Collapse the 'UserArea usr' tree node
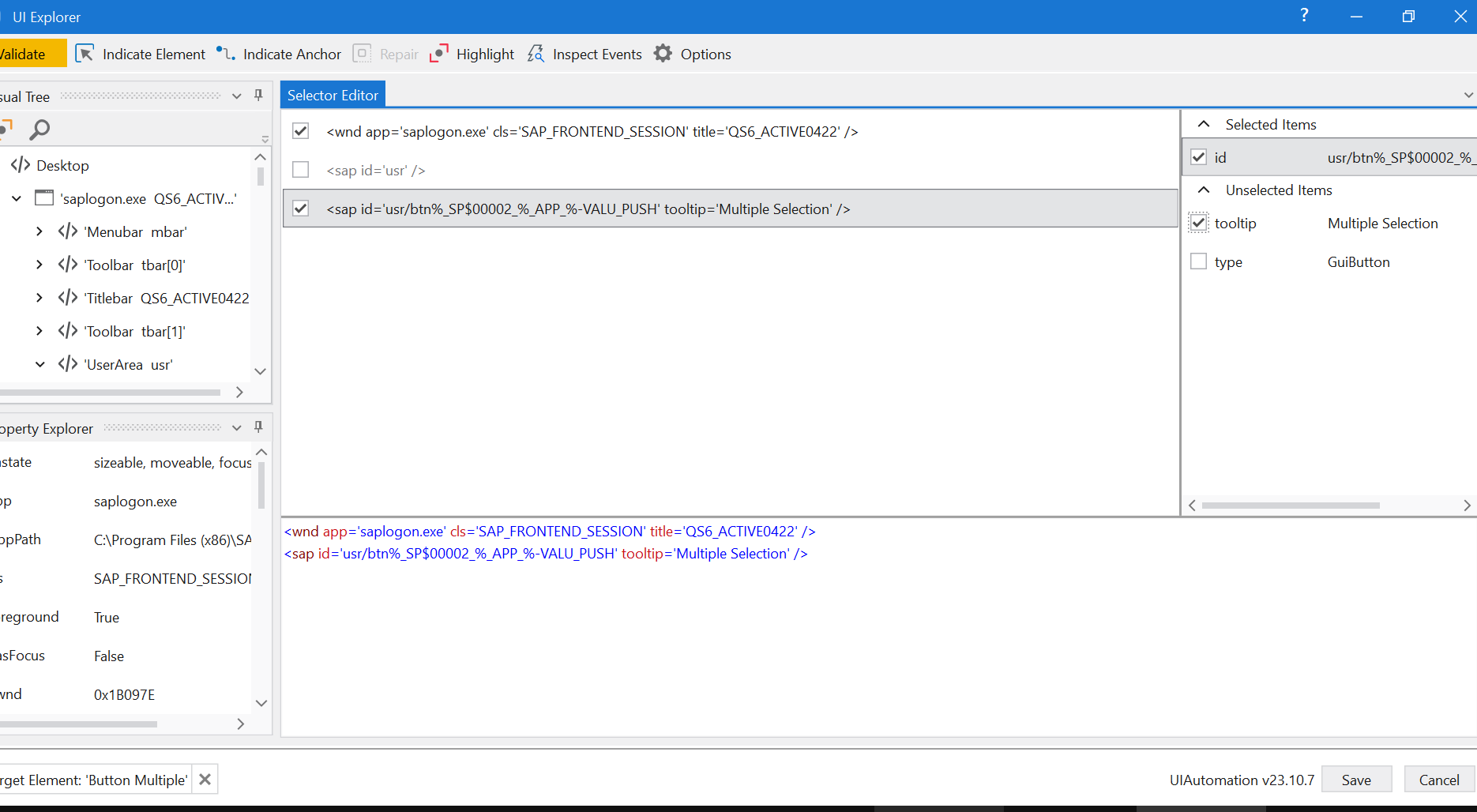The height and width of the screenshot is (812, 1477). (x=39, y=364)
